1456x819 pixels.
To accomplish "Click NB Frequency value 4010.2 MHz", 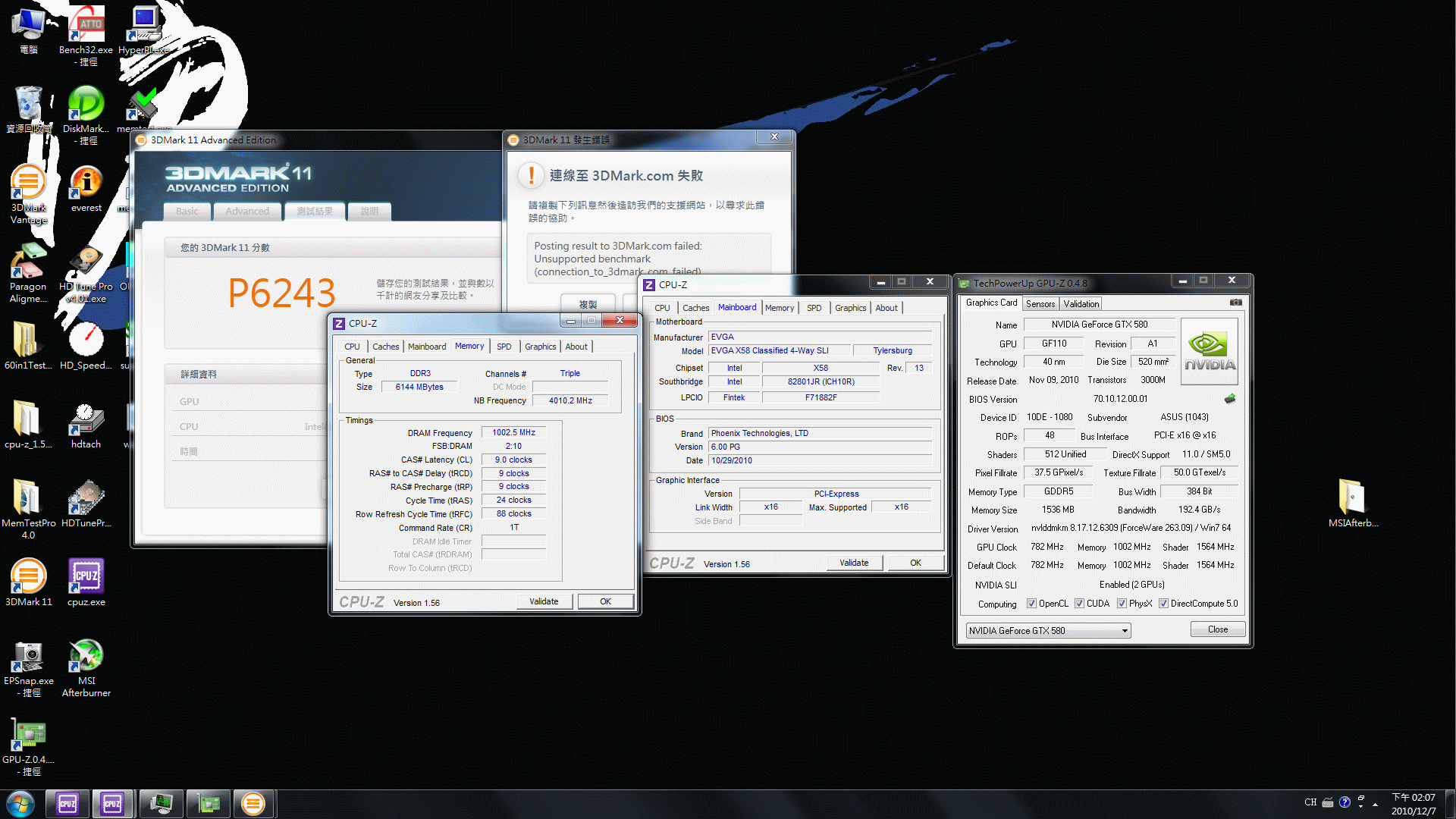I will pyautogui.click(x=570, y=400).
